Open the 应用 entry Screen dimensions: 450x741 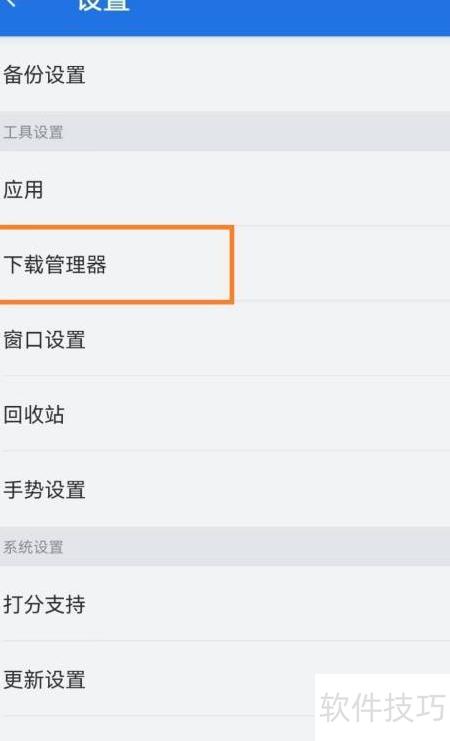coord(225,189)
